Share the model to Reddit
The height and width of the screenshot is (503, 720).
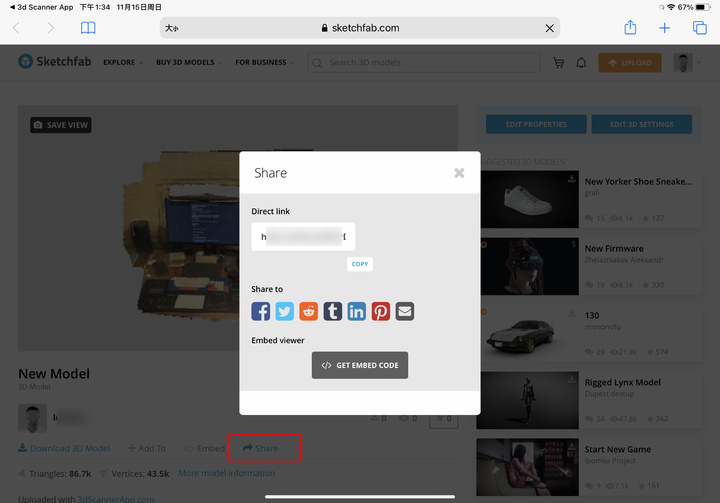[x=309, y=311]
